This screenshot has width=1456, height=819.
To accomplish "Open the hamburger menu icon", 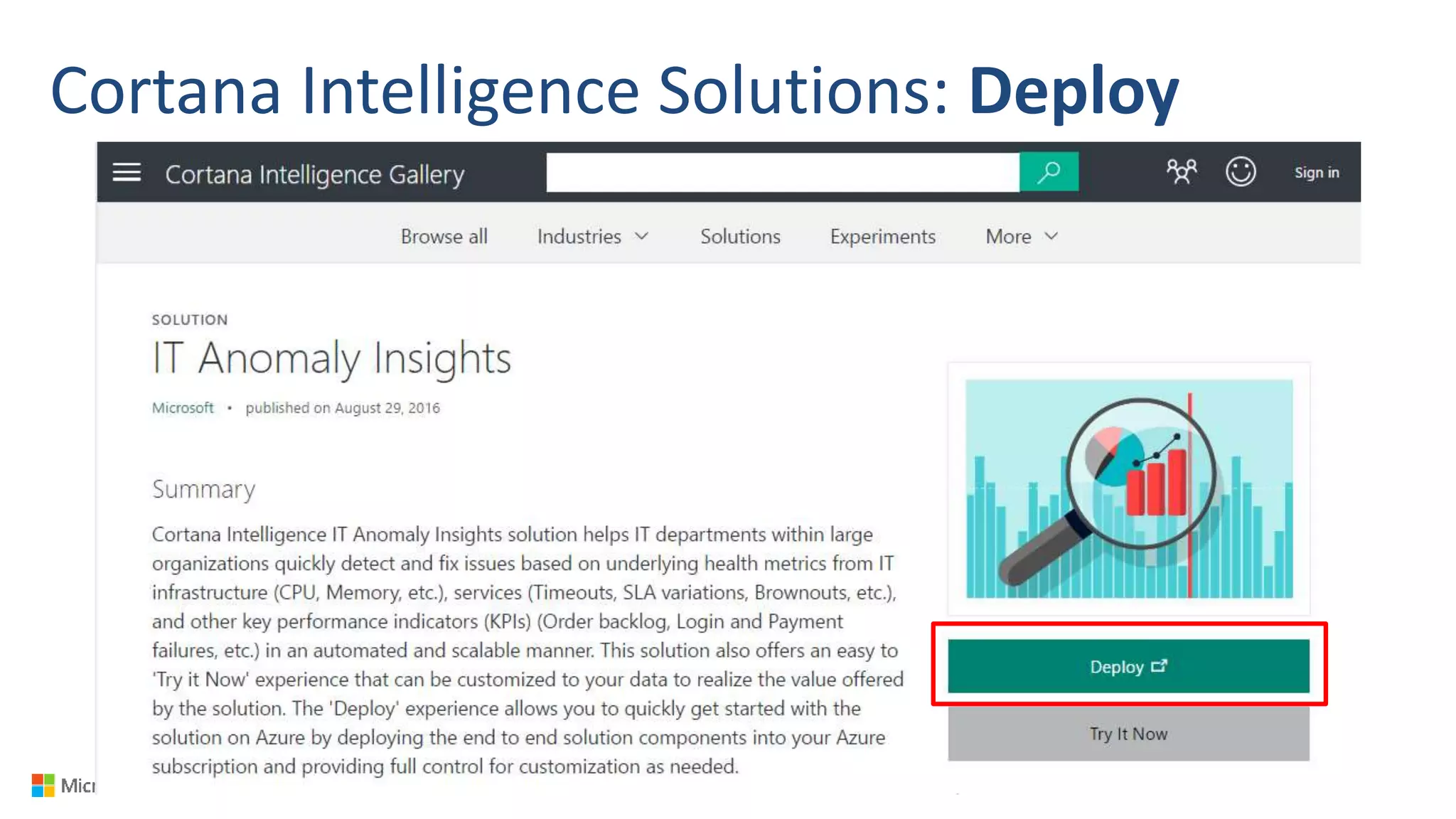I will 127,173.
